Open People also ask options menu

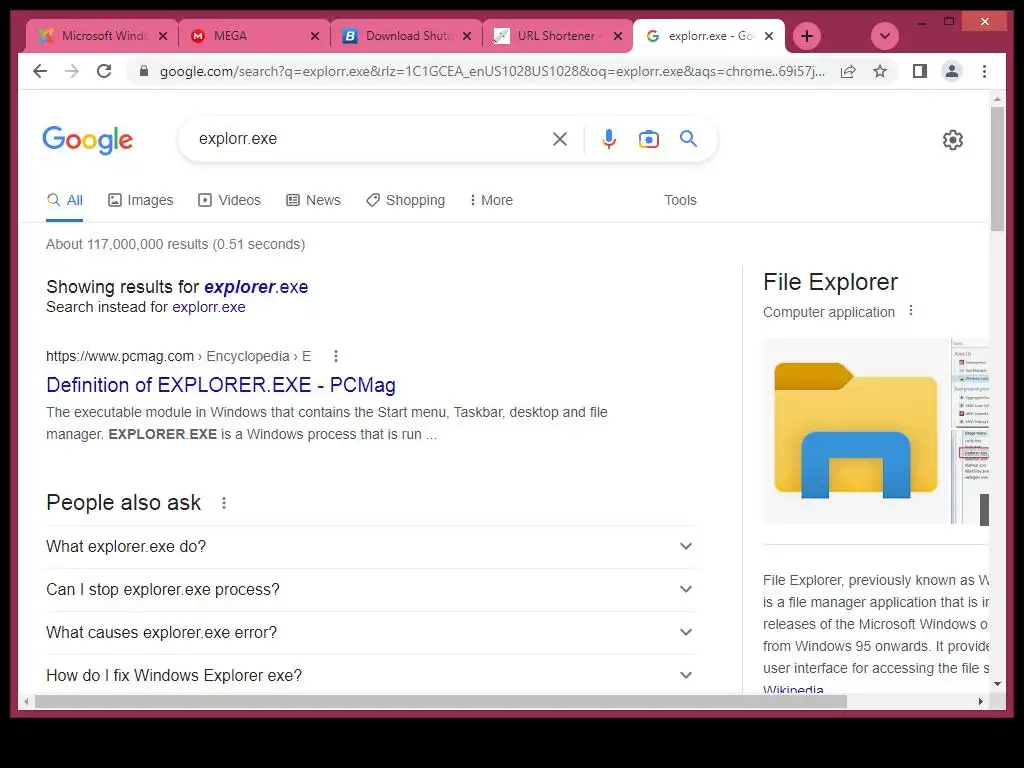[224, 503]
